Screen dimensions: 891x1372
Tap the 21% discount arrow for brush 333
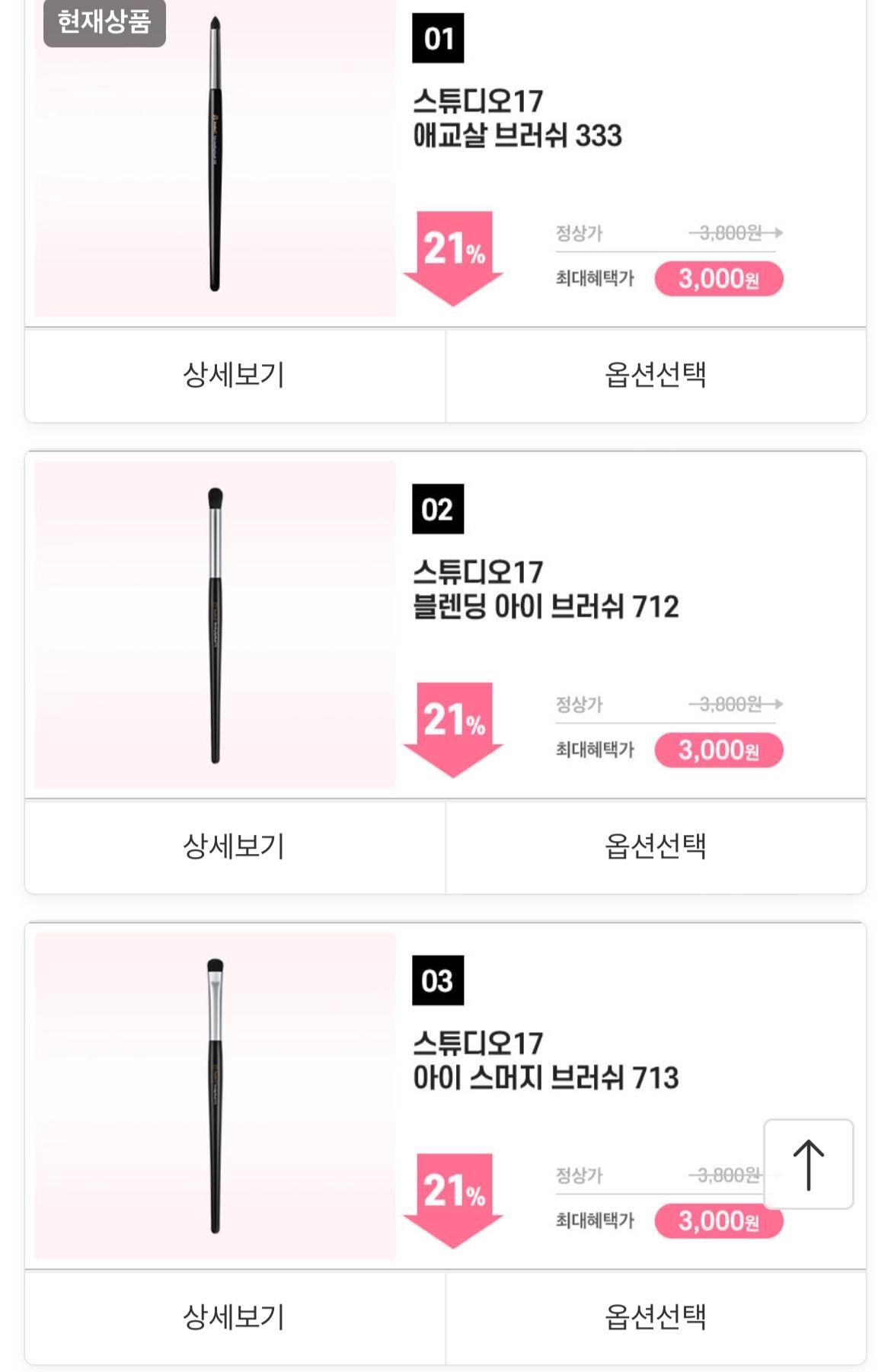pos(454,258)
